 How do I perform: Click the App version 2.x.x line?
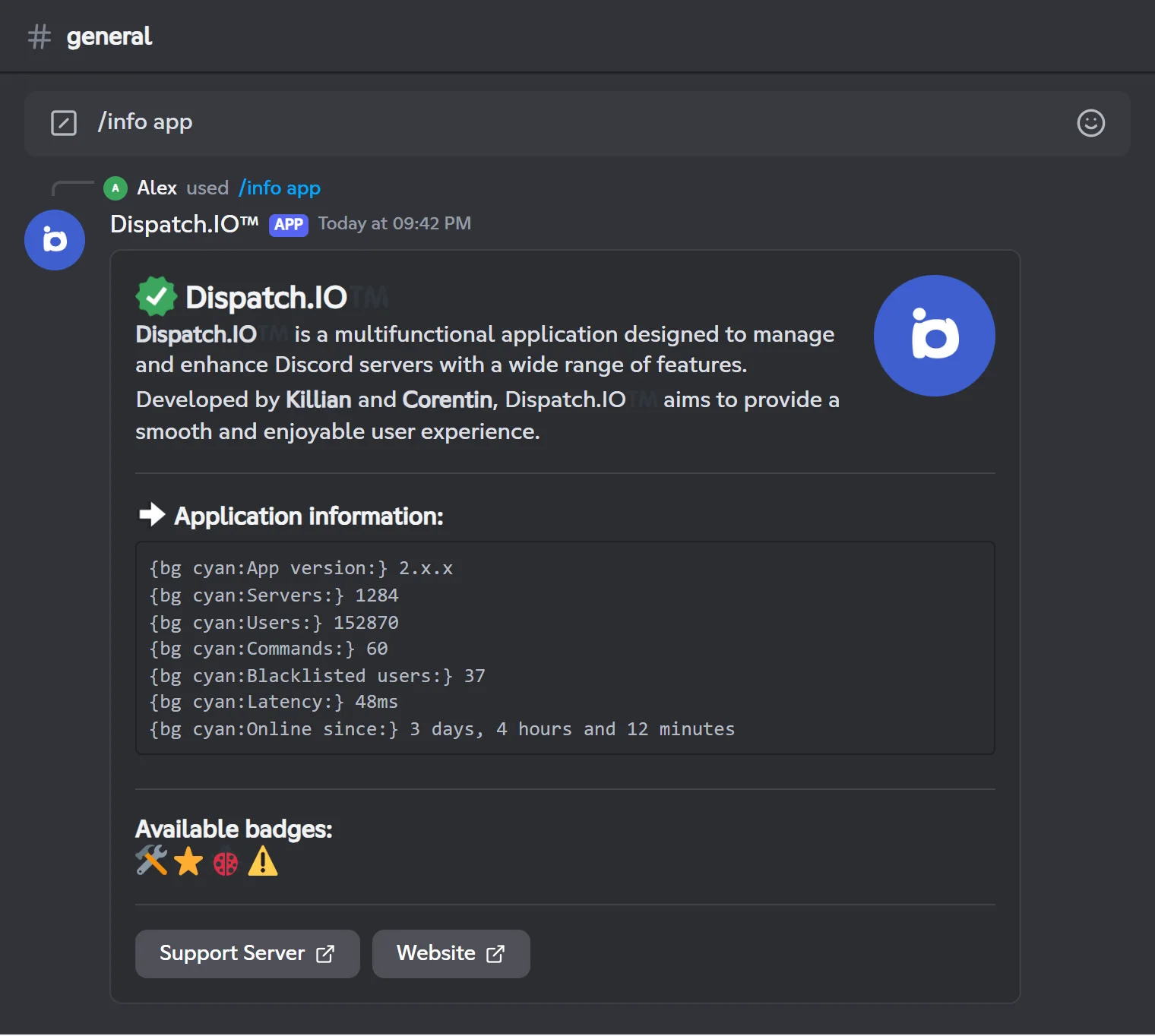point(301,569)
